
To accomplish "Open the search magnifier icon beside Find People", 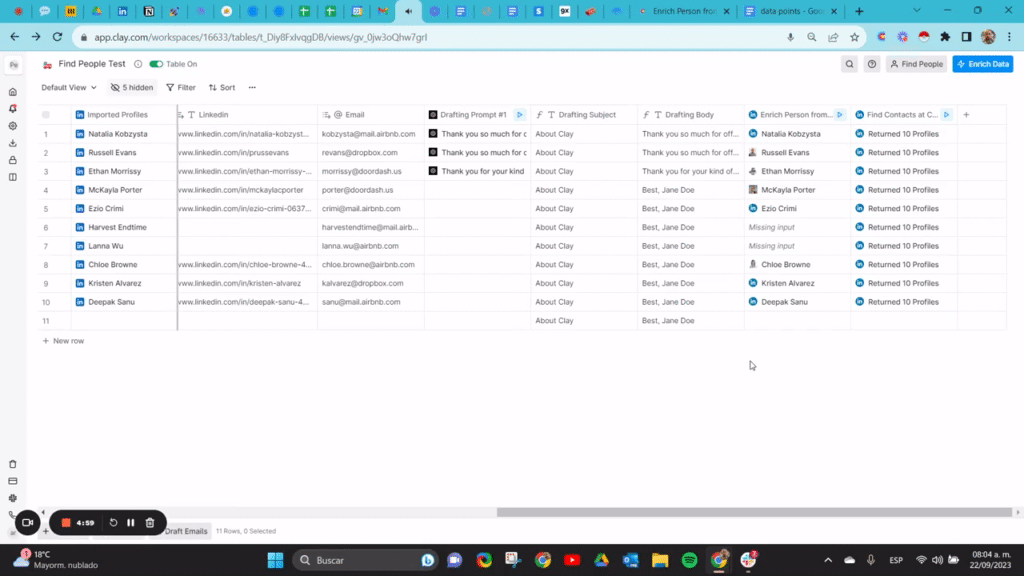I will point(849,64).
